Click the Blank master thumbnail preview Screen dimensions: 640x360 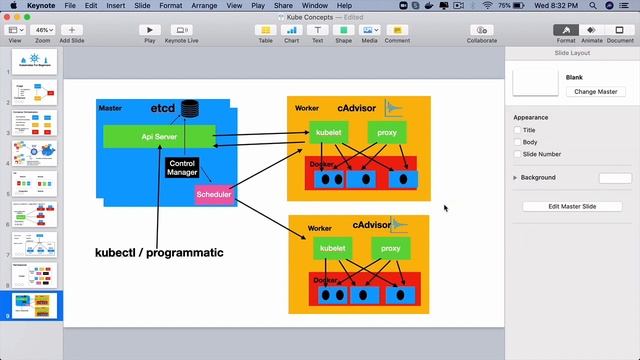point(535,82)
